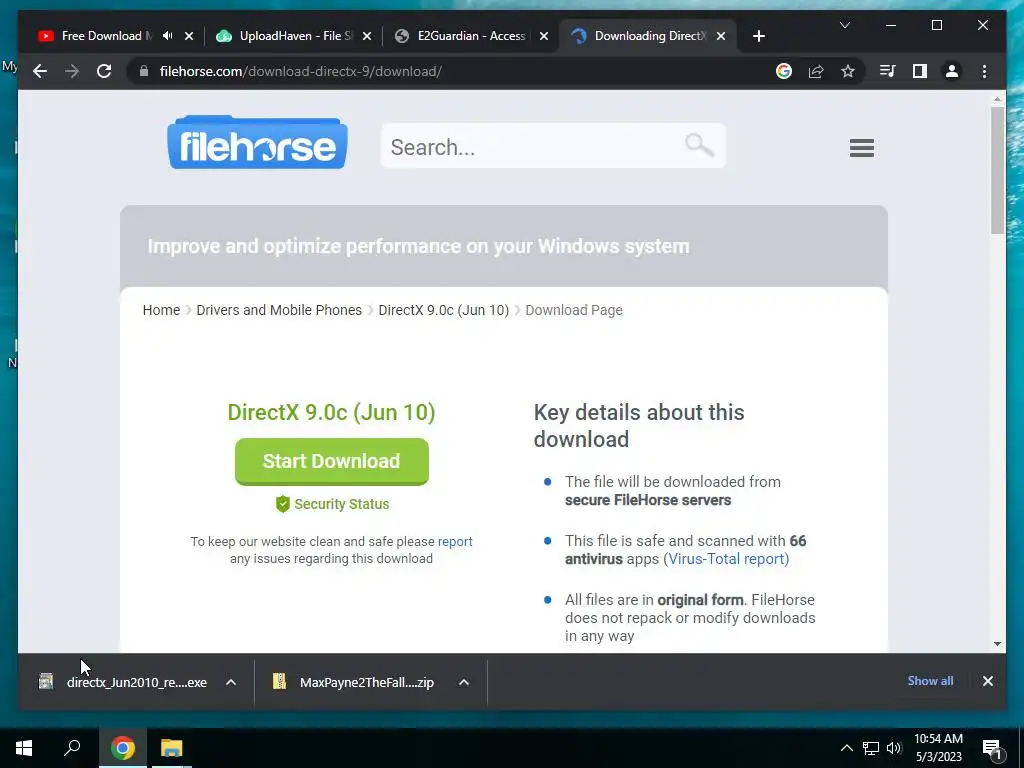Open the volume tray icon
1024x768 pixels.
(x=893, y=748)
